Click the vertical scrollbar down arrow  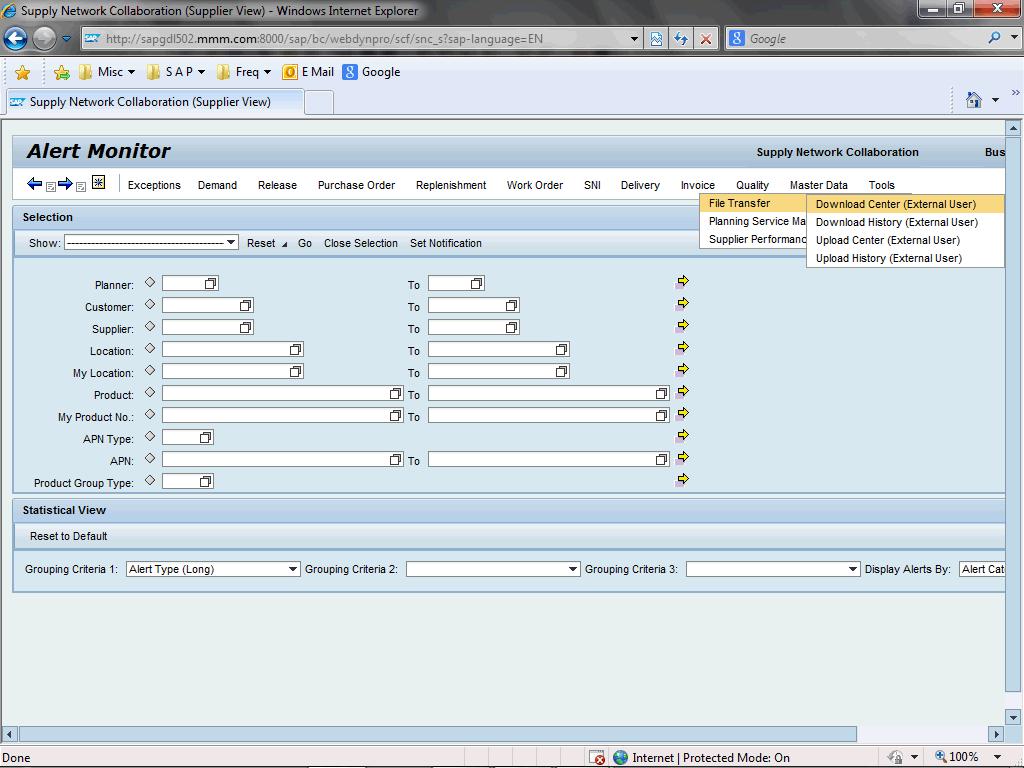(x=1014, y=717)
